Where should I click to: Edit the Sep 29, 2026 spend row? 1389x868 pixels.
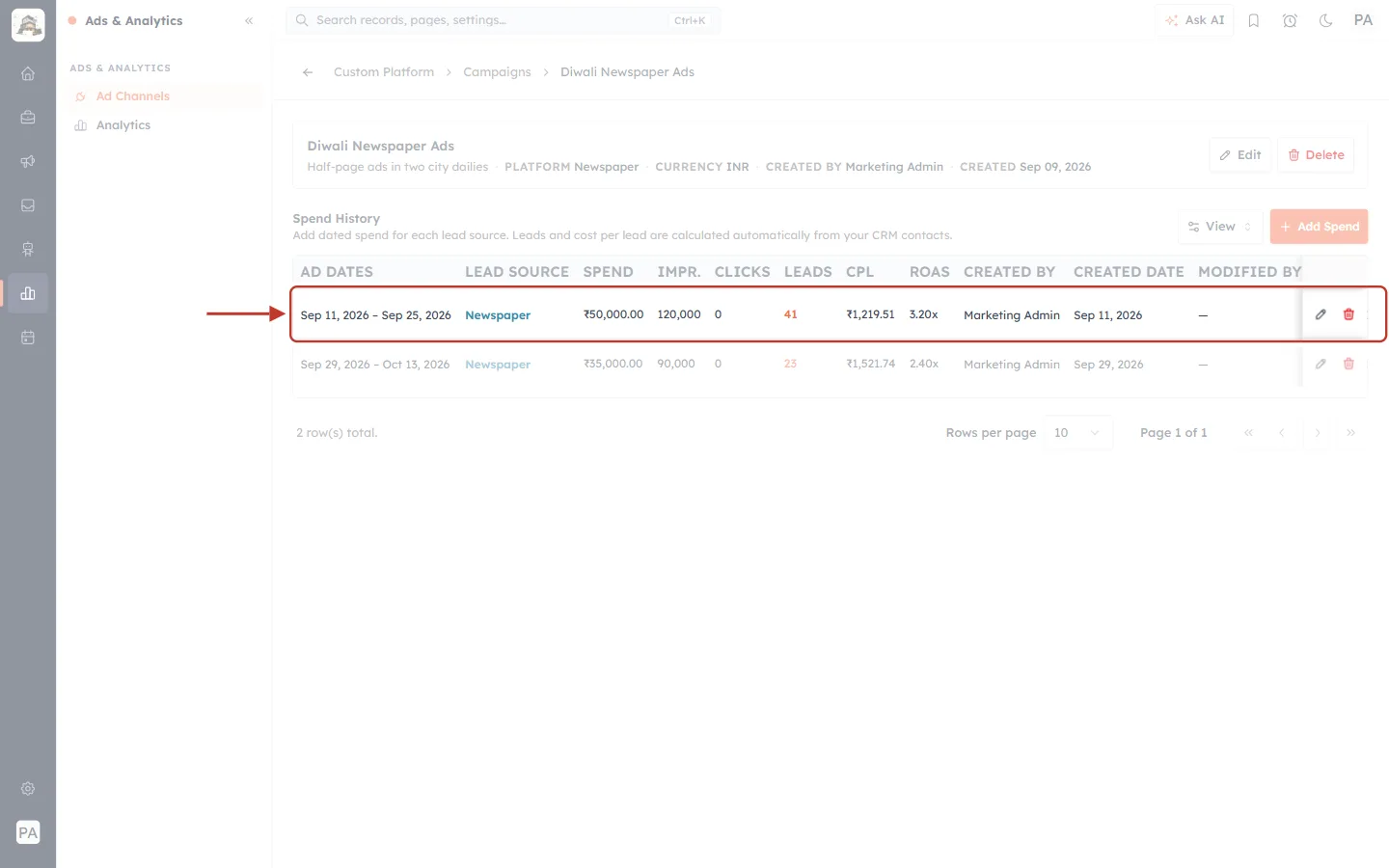tap(1321, 364)
